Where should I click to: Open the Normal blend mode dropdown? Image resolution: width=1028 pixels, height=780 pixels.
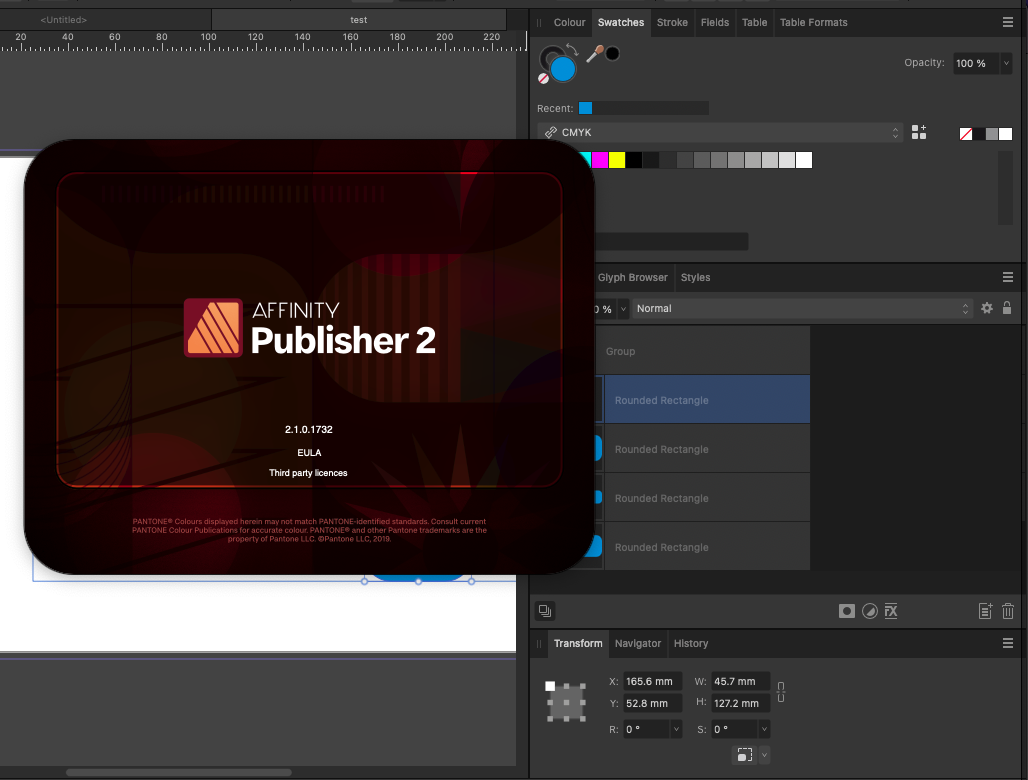point(802,309)
